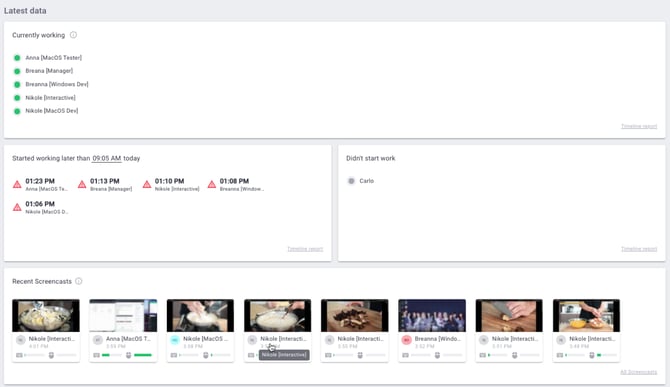Click the green activity bar on Anna's screencast card
670x387 pixels.
tap(143, 355)
